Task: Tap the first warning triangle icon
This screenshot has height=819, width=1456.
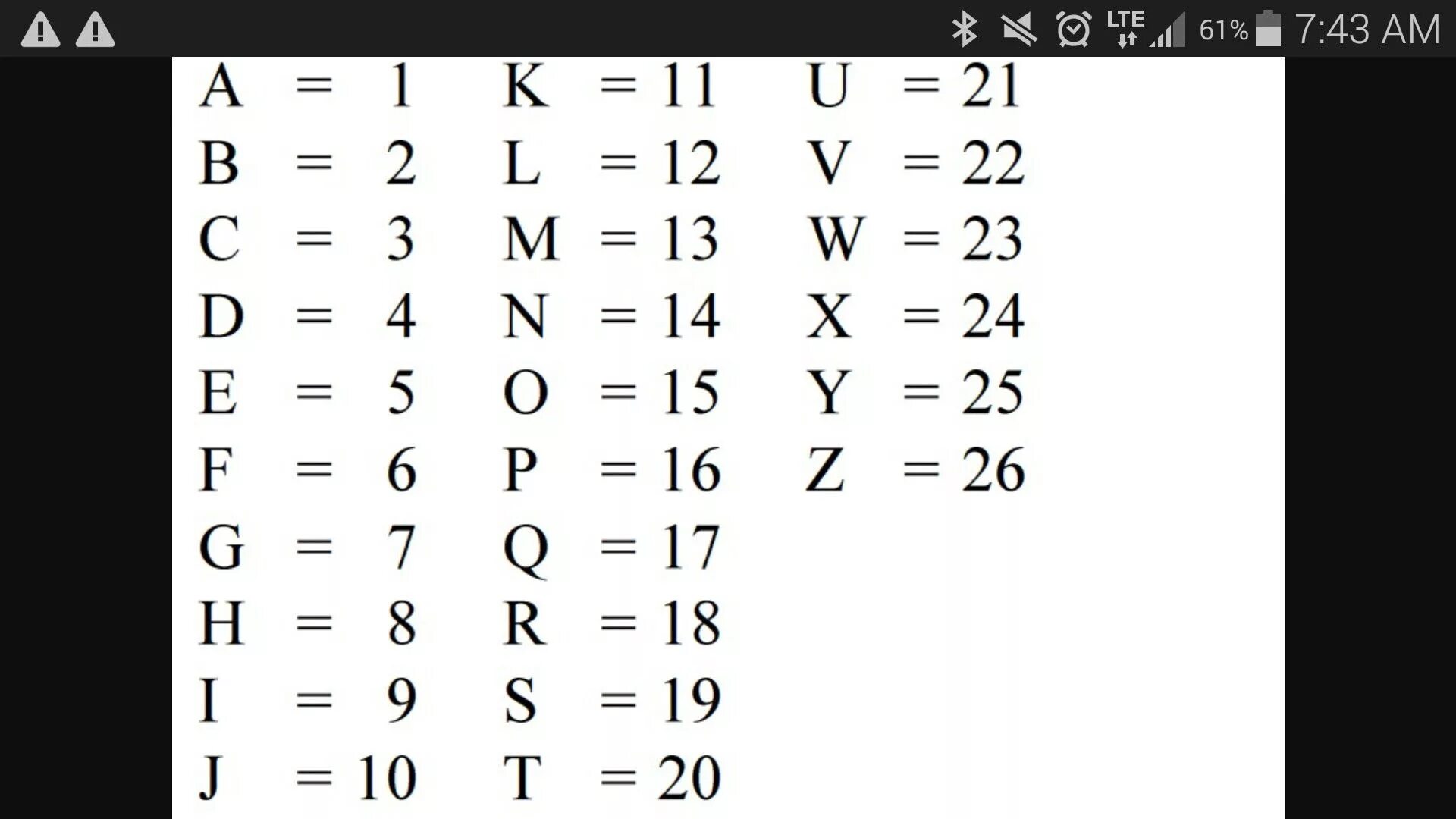Action: [39, 28]
